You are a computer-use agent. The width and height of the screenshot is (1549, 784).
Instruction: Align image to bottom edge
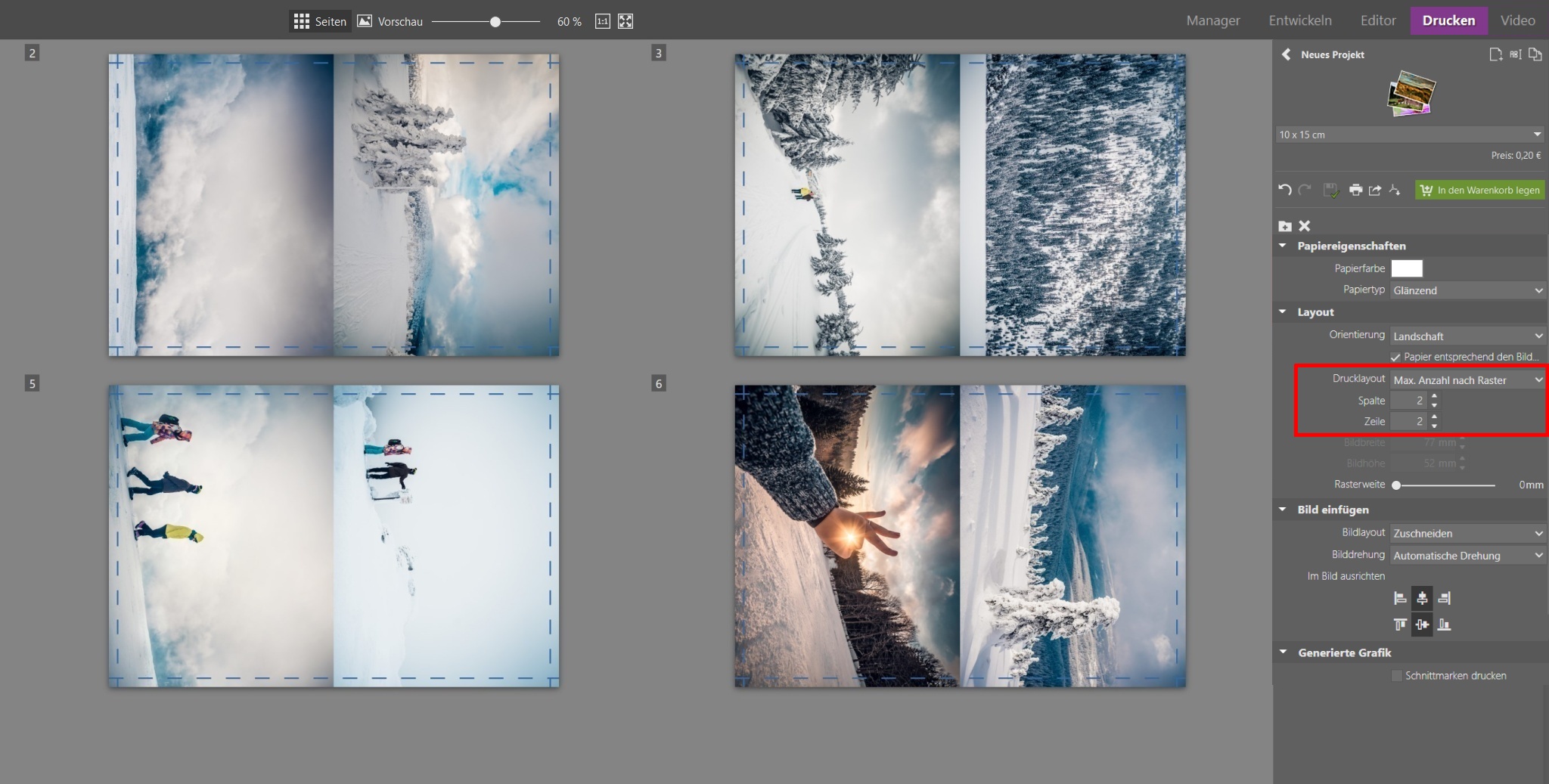tap(1444, 624)
